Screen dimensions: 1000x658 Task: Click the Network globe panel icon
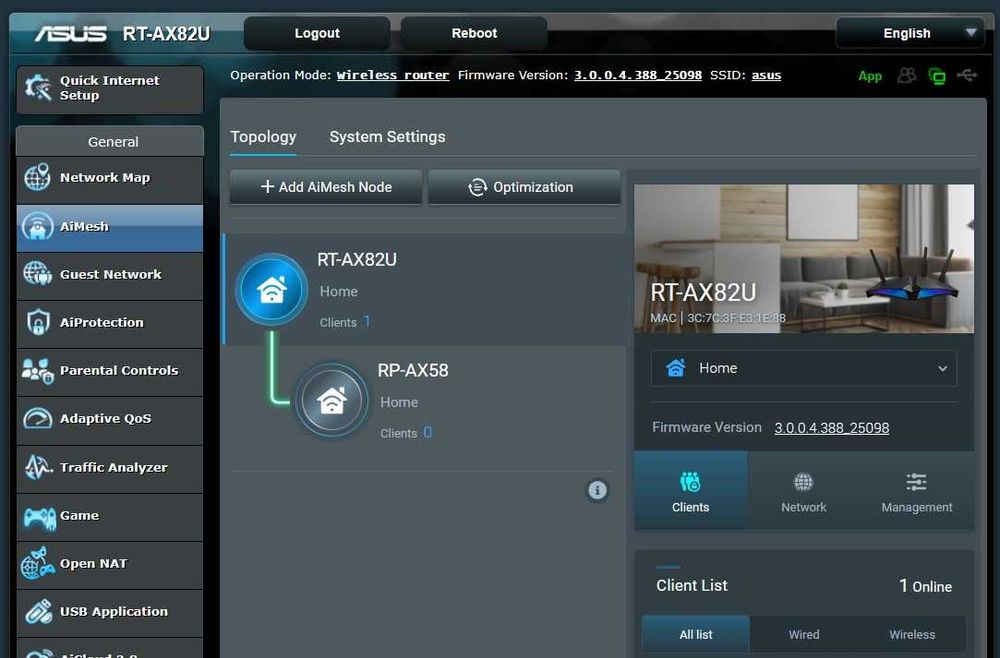coord(804,481)
